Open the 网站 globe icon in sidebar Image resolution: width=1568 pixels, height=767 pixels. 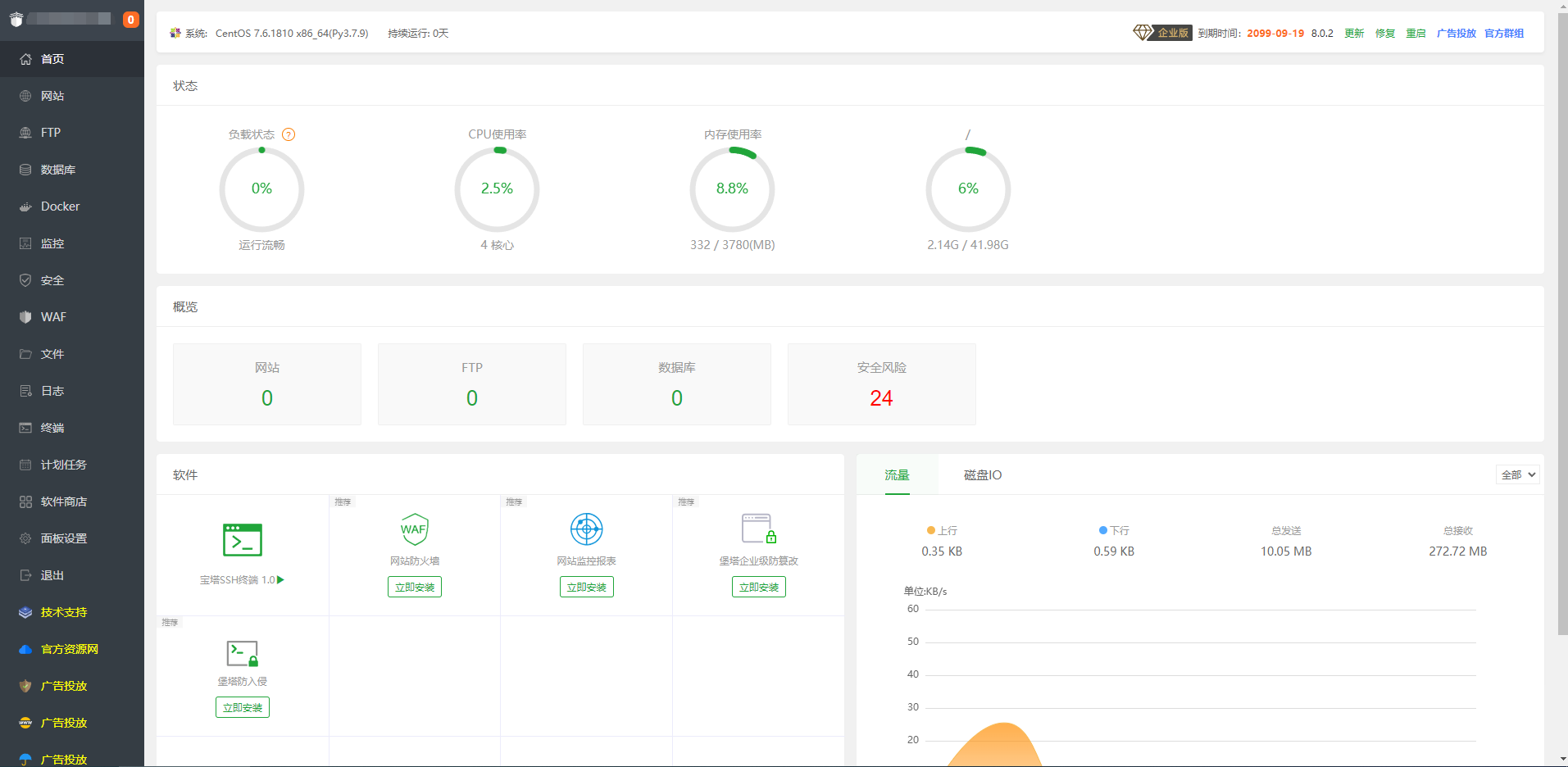(25, 96)
